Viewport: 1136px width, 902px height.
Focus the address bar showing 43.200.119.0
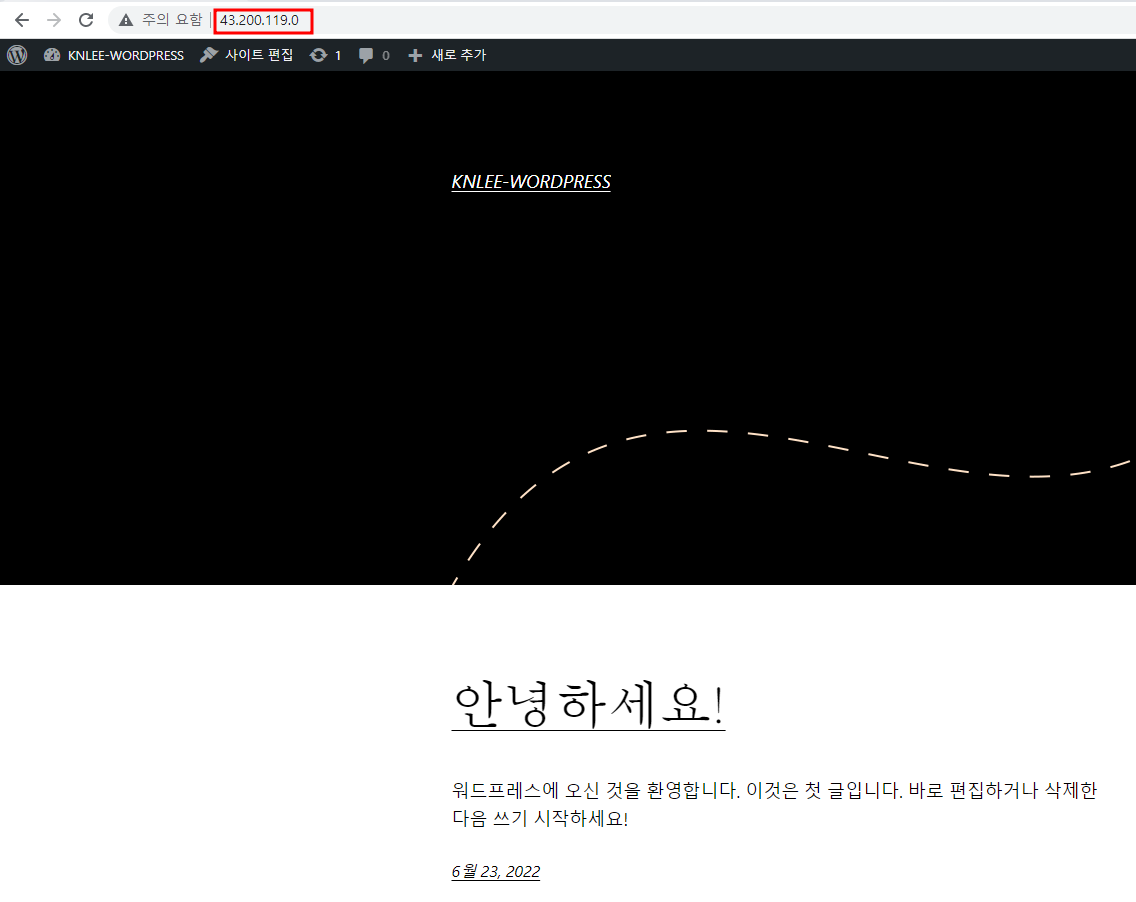[259, 20]
